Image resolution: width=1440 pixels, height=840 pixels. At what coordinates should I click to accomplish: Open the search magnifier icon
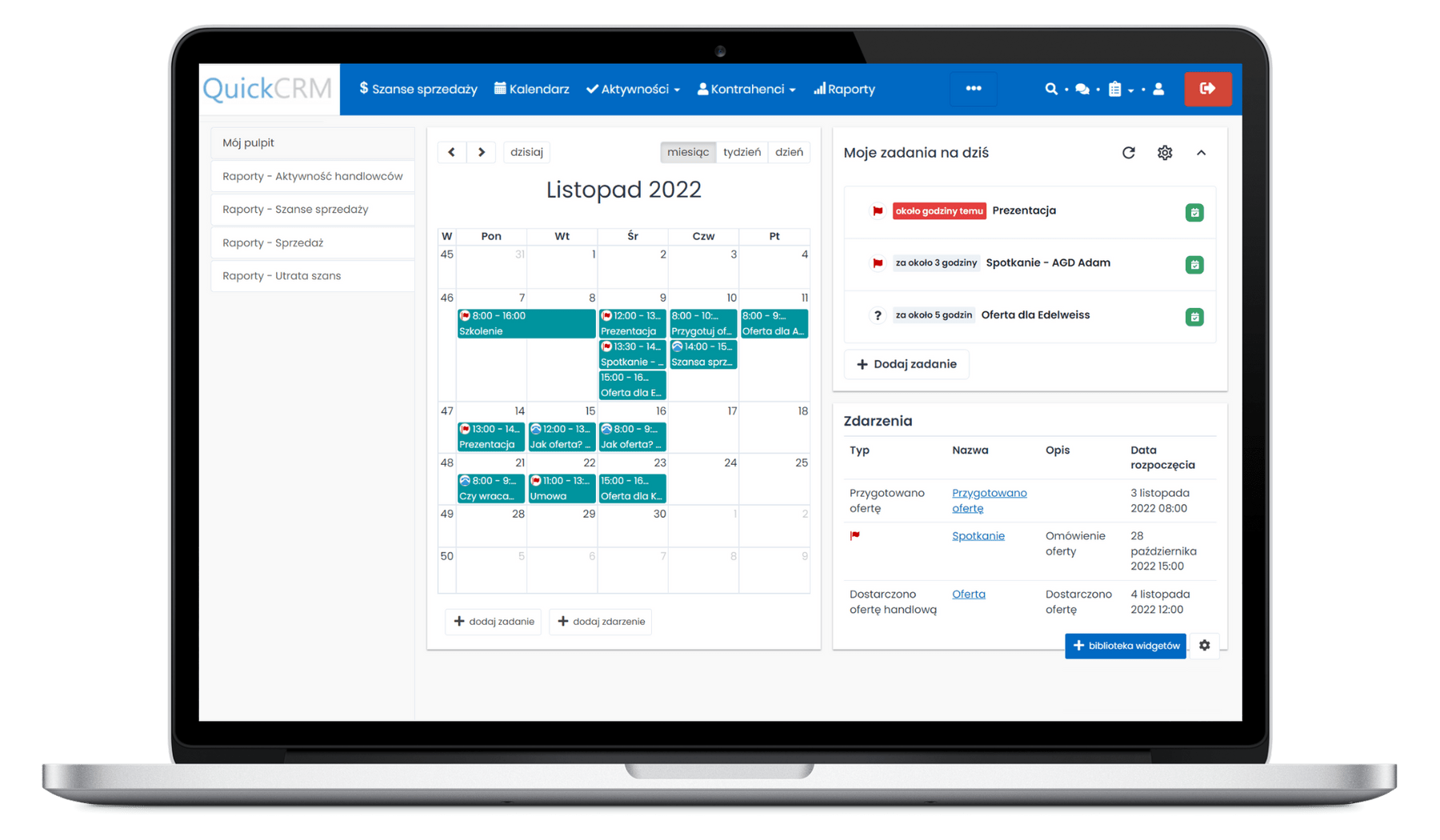coord(1051,89)
